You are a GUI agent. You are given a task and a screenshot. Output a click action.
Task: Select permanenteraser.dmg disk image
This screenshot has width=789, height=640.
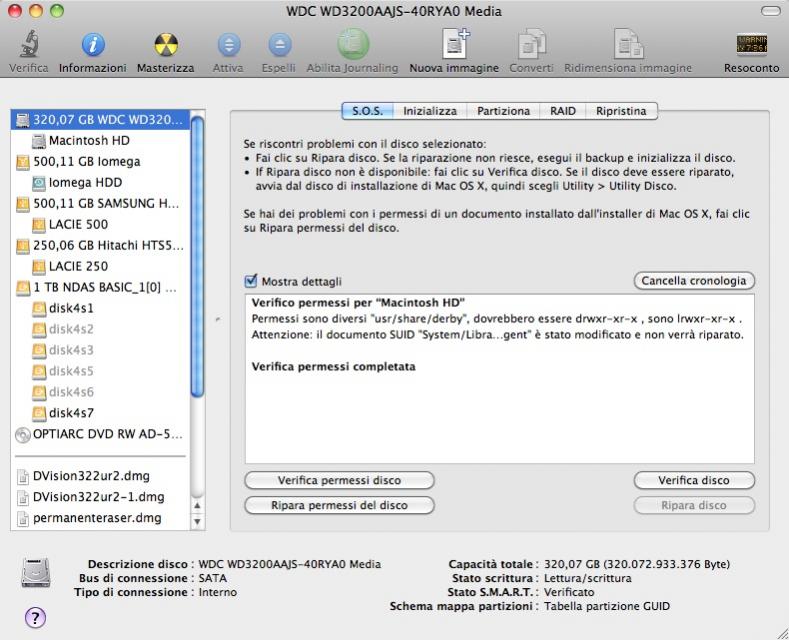click(x=100, y=518)
